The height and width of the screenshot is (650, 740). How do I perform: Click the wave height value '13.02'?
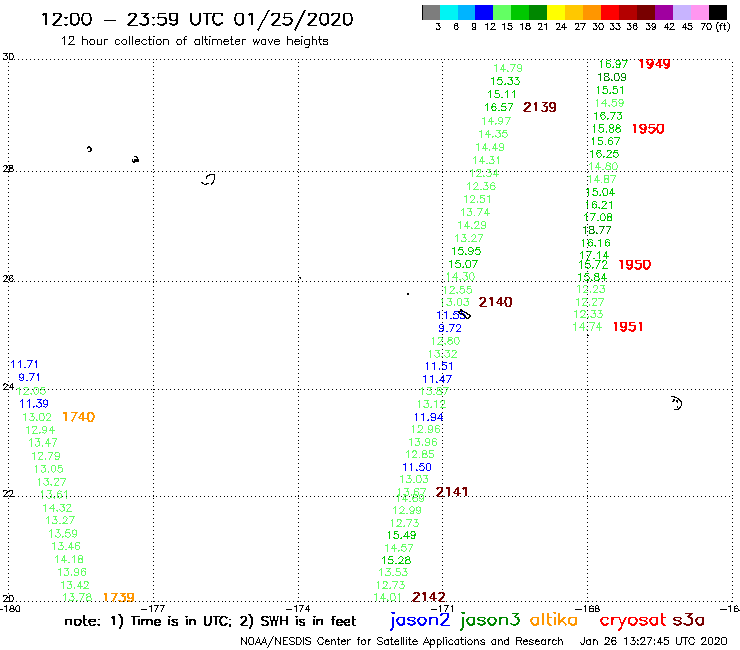click(x=37, y=417)
